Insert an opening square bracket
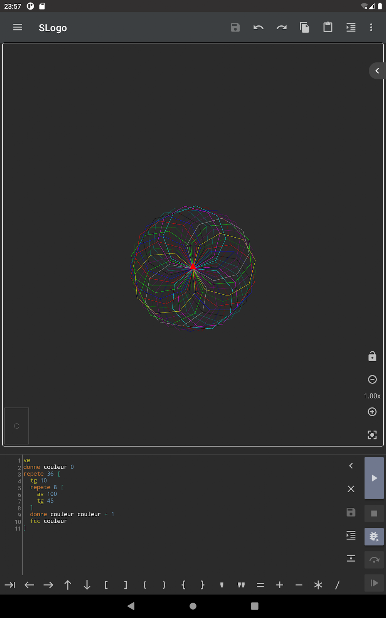Image resolution: width=386 pixels, height=618 pixels. (106, 585)
